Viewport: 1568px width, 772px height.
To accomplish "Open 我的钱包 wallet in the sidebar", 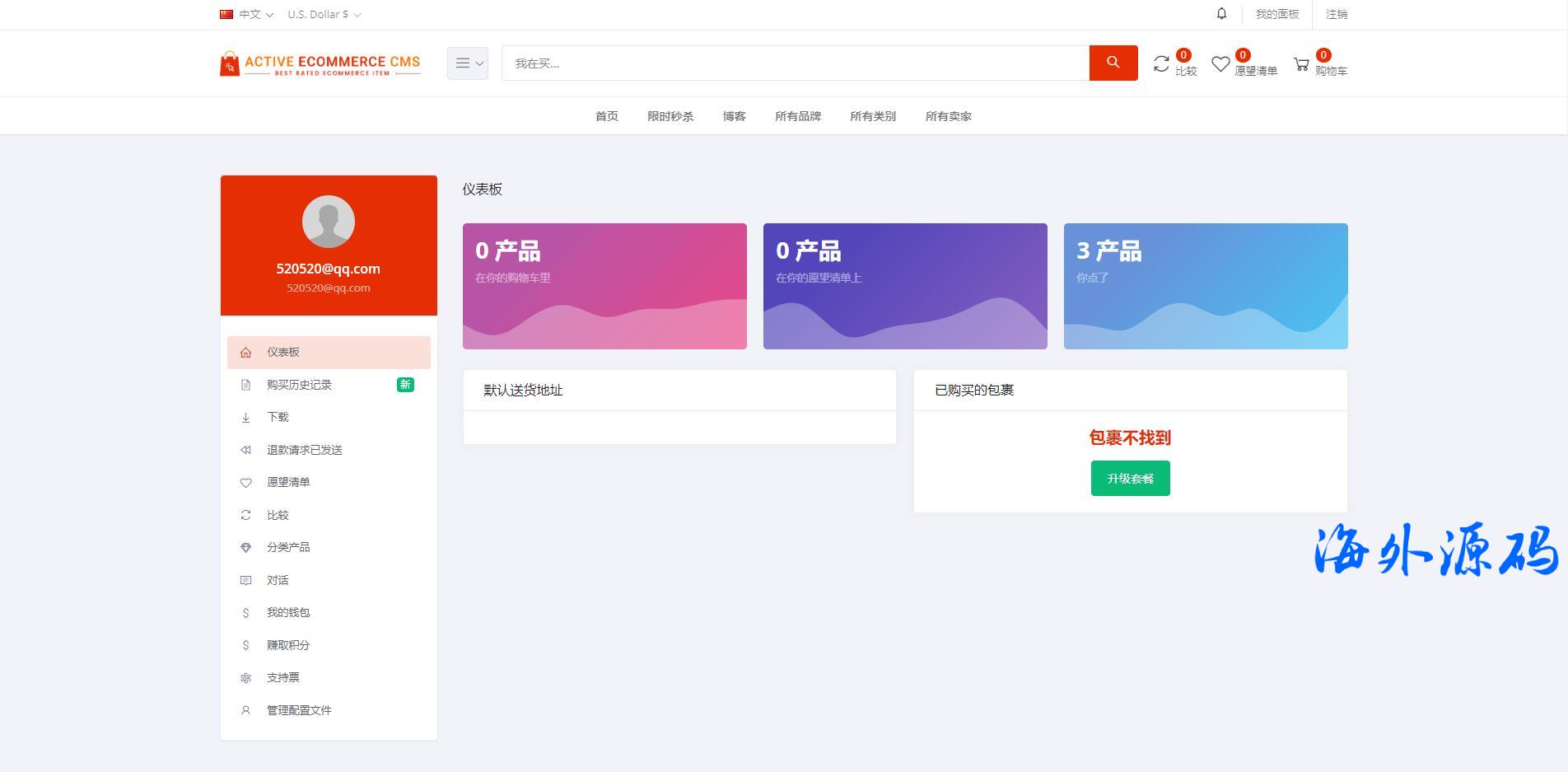I will tap(288, 612).
